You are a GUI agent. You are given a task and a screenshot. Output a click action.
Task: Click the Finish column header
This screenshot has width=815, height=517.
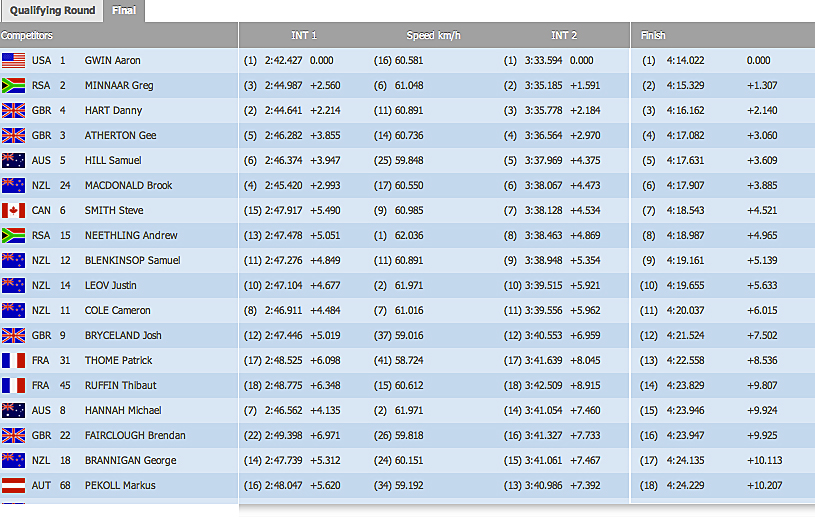[653, 36]
